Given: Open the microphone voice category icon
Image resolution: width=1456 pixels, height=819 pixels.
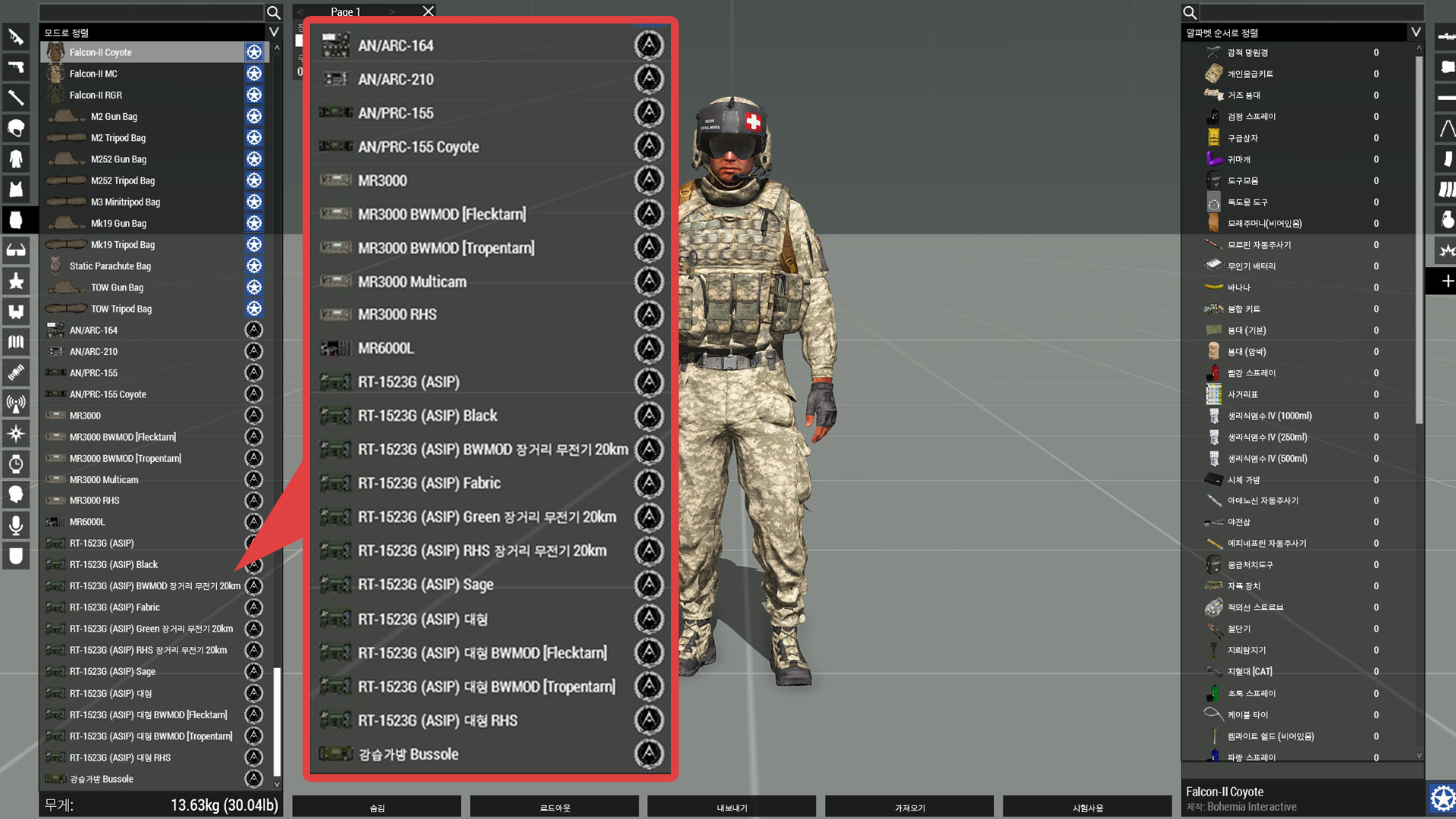Looking at the screenshot, I should click(x=16, y=525).
